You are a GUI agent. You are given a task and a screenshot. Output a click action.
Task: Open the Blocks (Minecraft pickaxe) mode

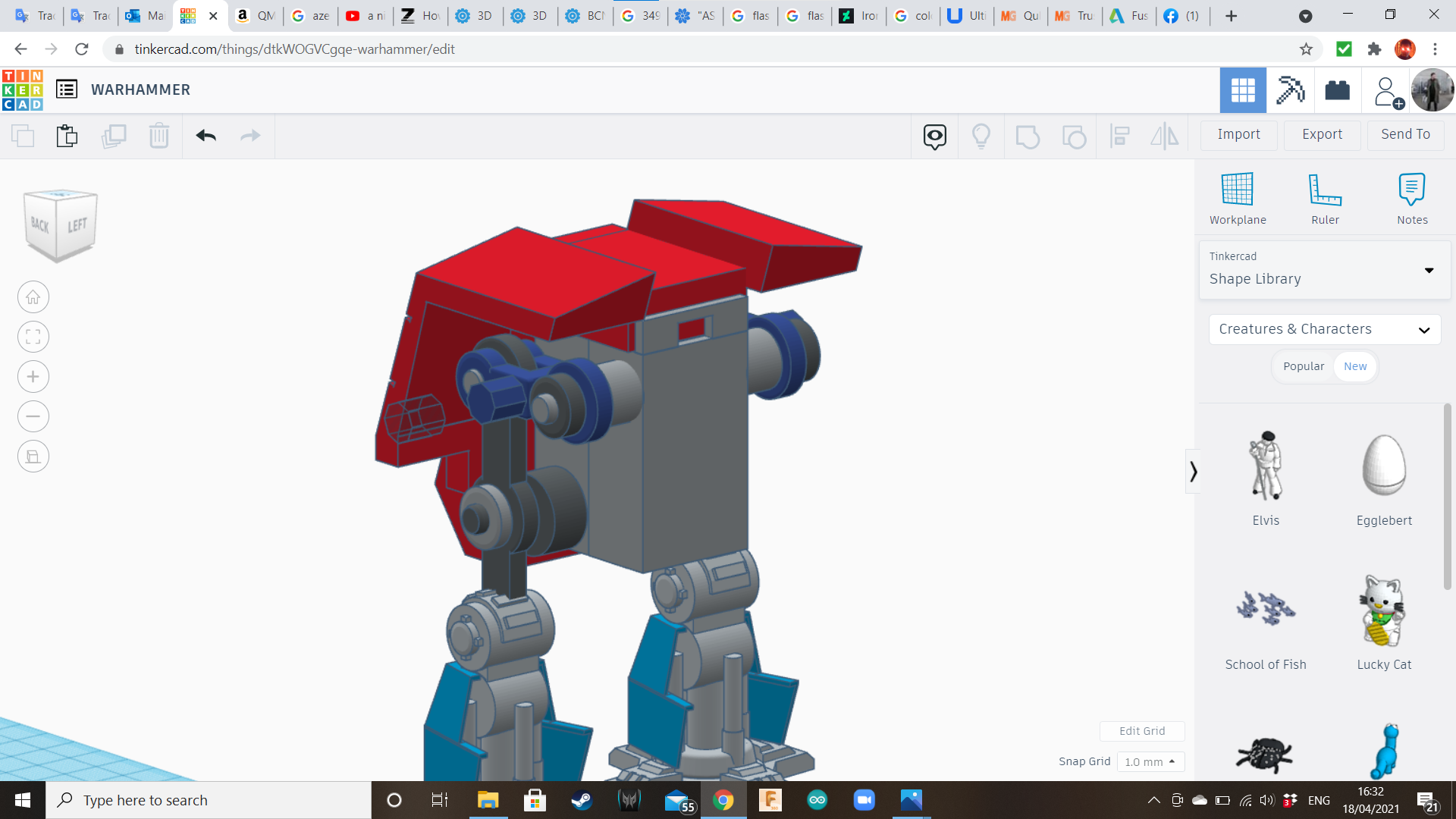1290,90
